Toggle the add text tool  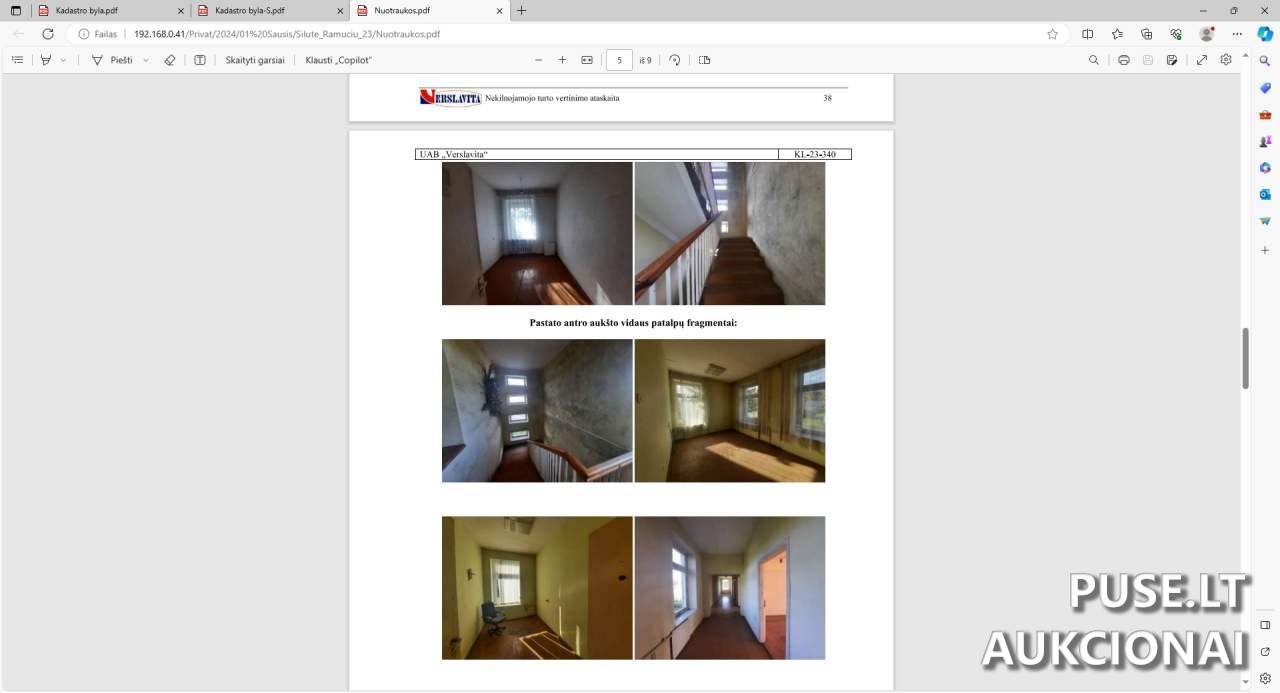click(200, 60)
